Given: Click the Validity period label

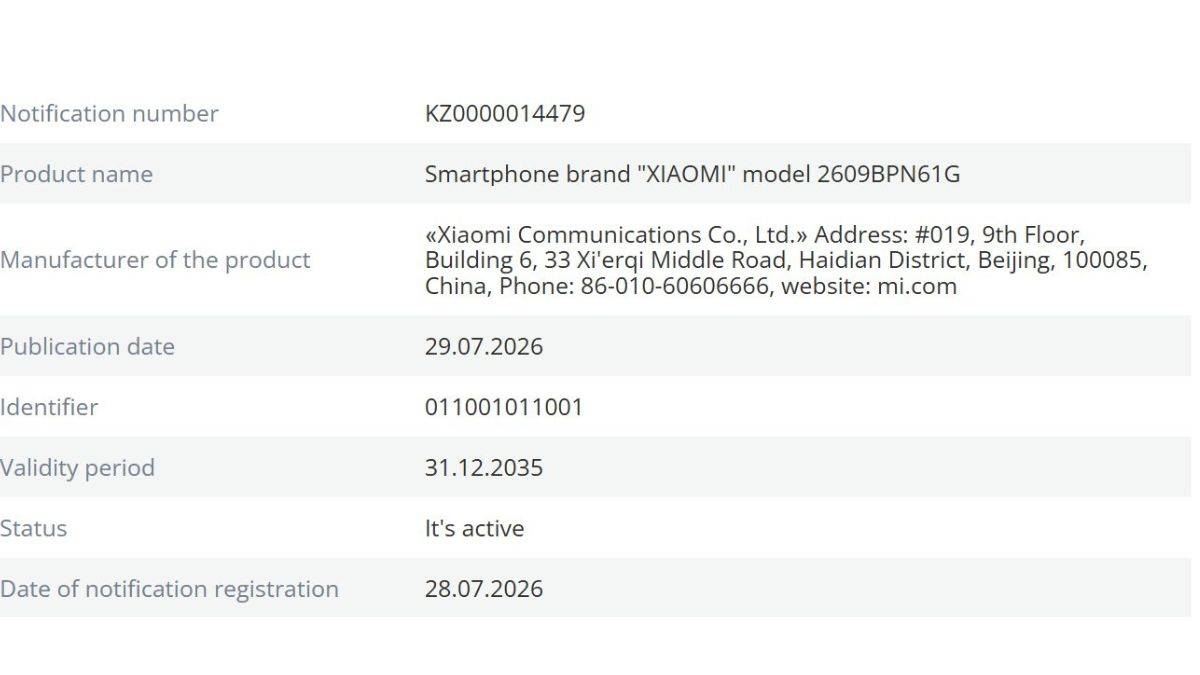Looking at the screenshot, I should (77, 468).
